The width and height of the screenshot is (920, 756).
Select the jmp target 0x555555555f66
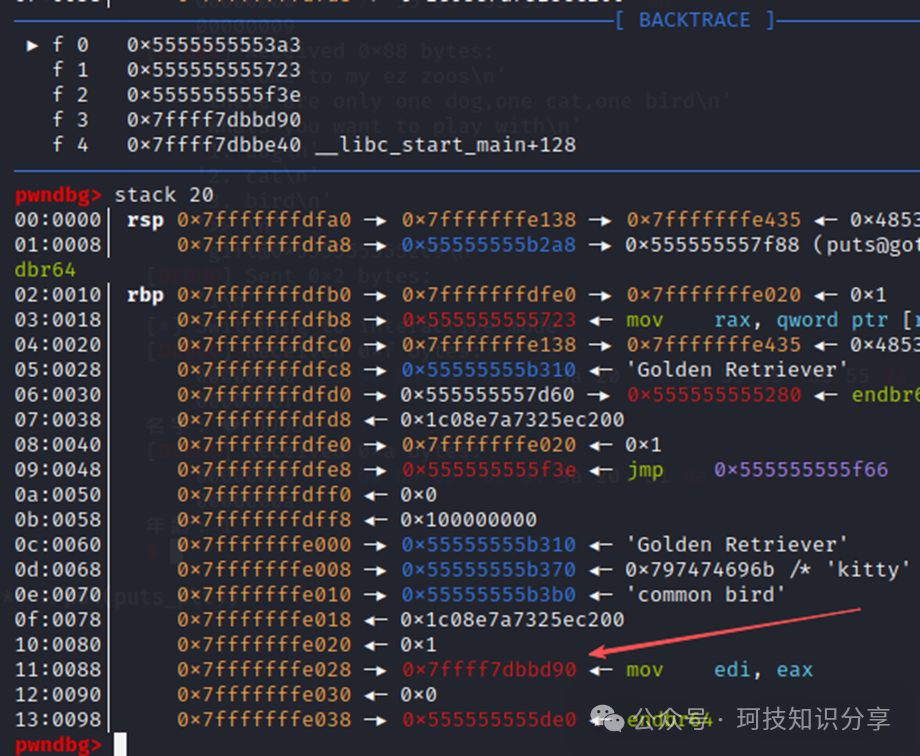click(801, 470)
